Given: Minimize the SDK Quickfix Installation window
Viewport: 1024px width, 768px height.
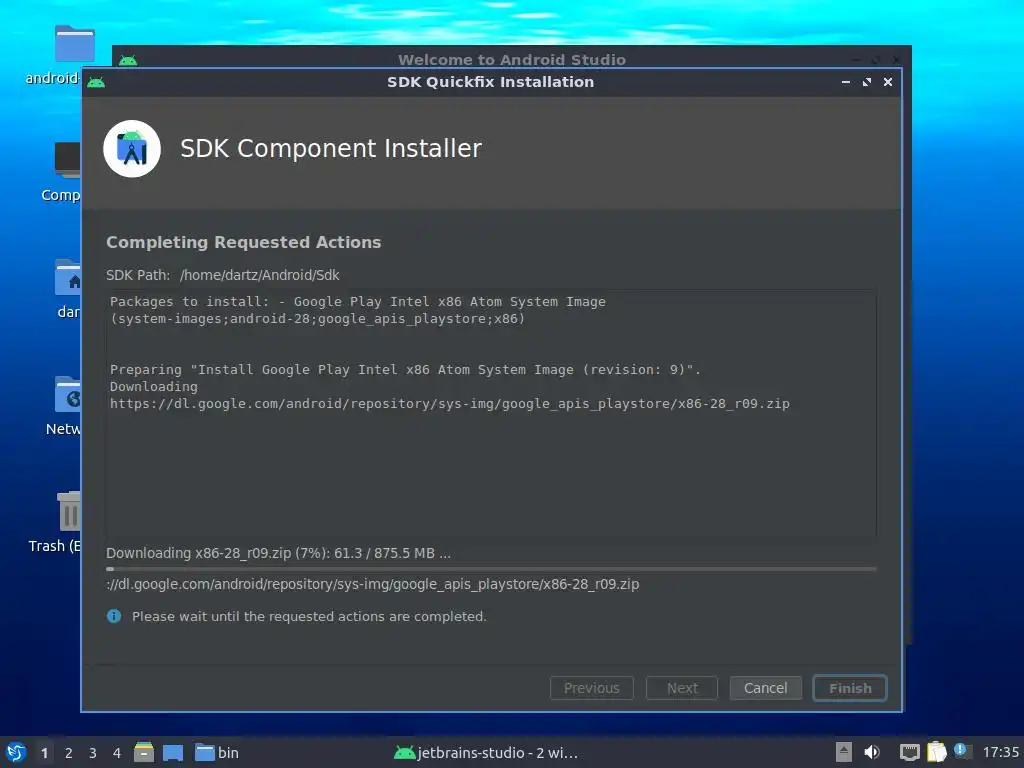Looking at the screenshot, I should (846, 82).
